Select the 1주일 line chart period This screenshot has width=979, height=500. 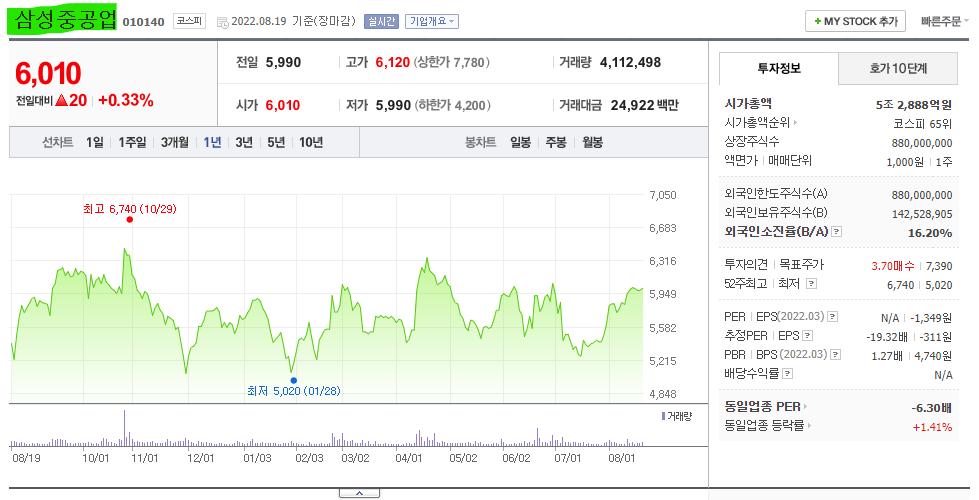click(132, 142)
